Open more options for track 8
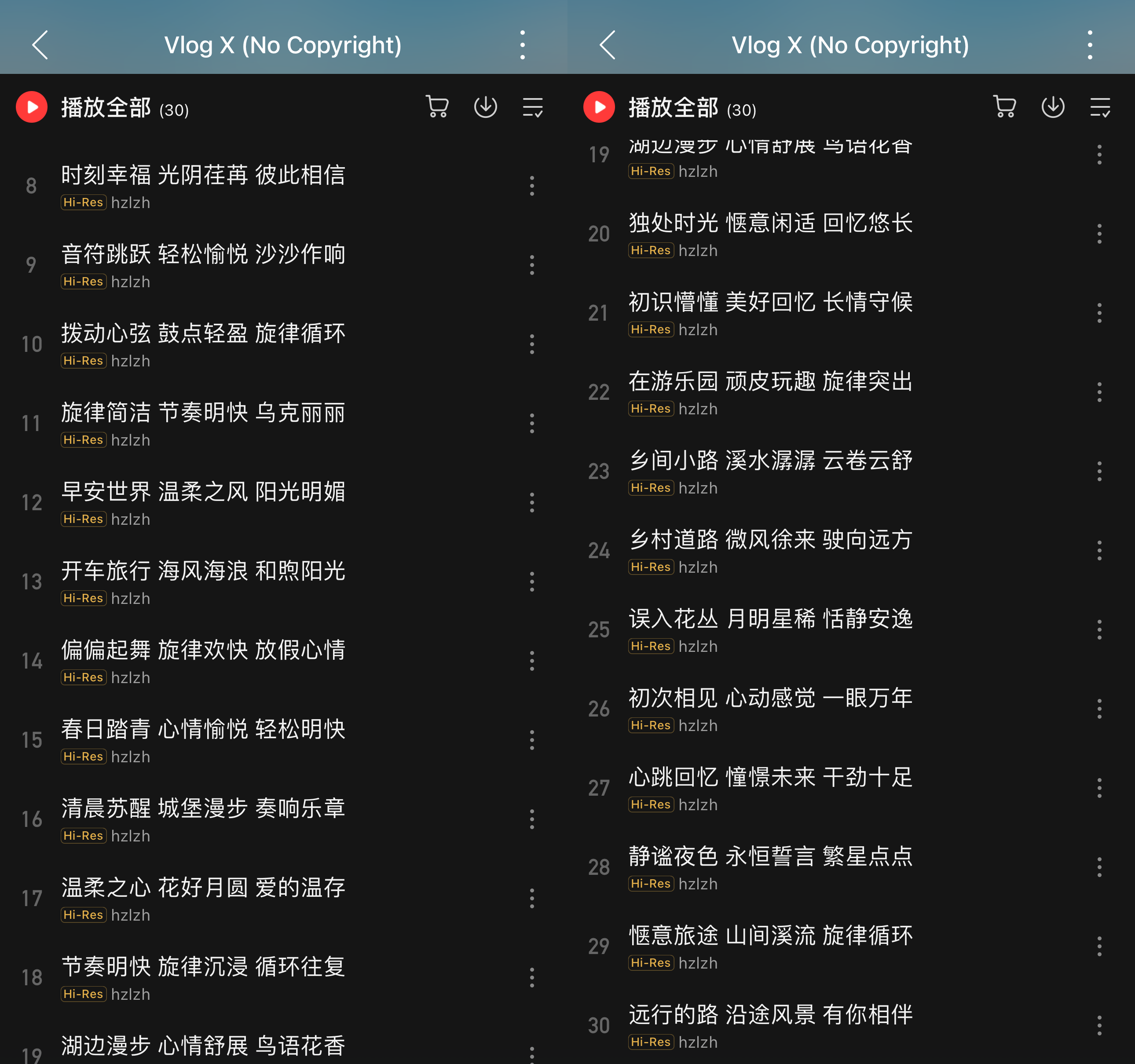The image size is (1135, 1064). click(532, 186)
